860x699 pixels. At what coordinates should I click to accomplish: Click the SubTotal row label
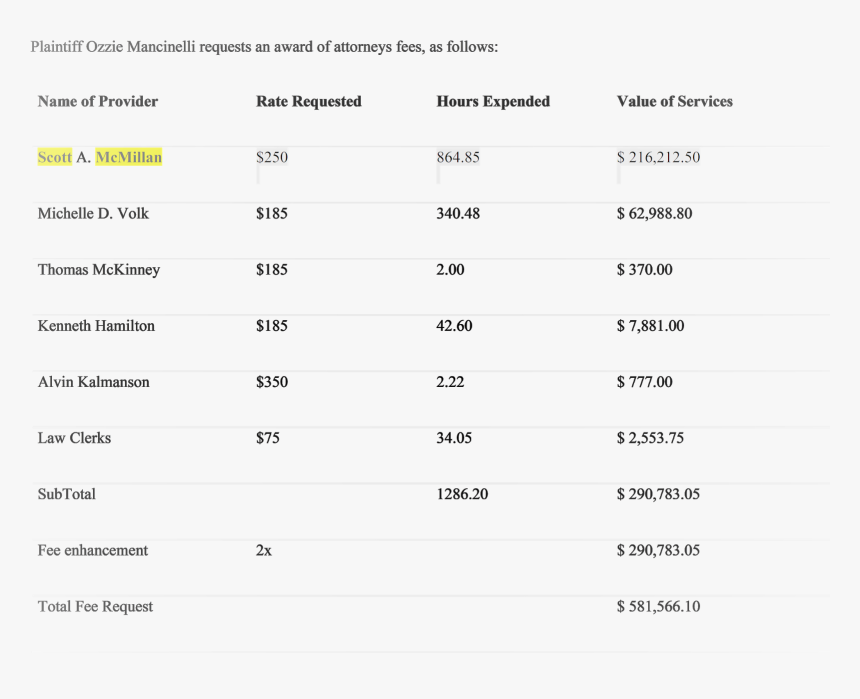66,494
